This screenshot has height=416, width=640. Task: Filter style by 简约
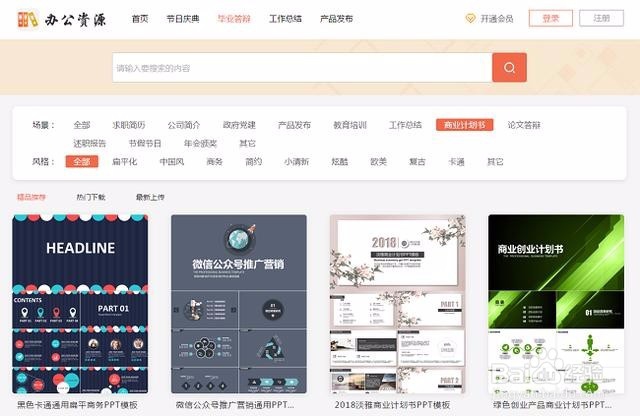coord(253,162)
